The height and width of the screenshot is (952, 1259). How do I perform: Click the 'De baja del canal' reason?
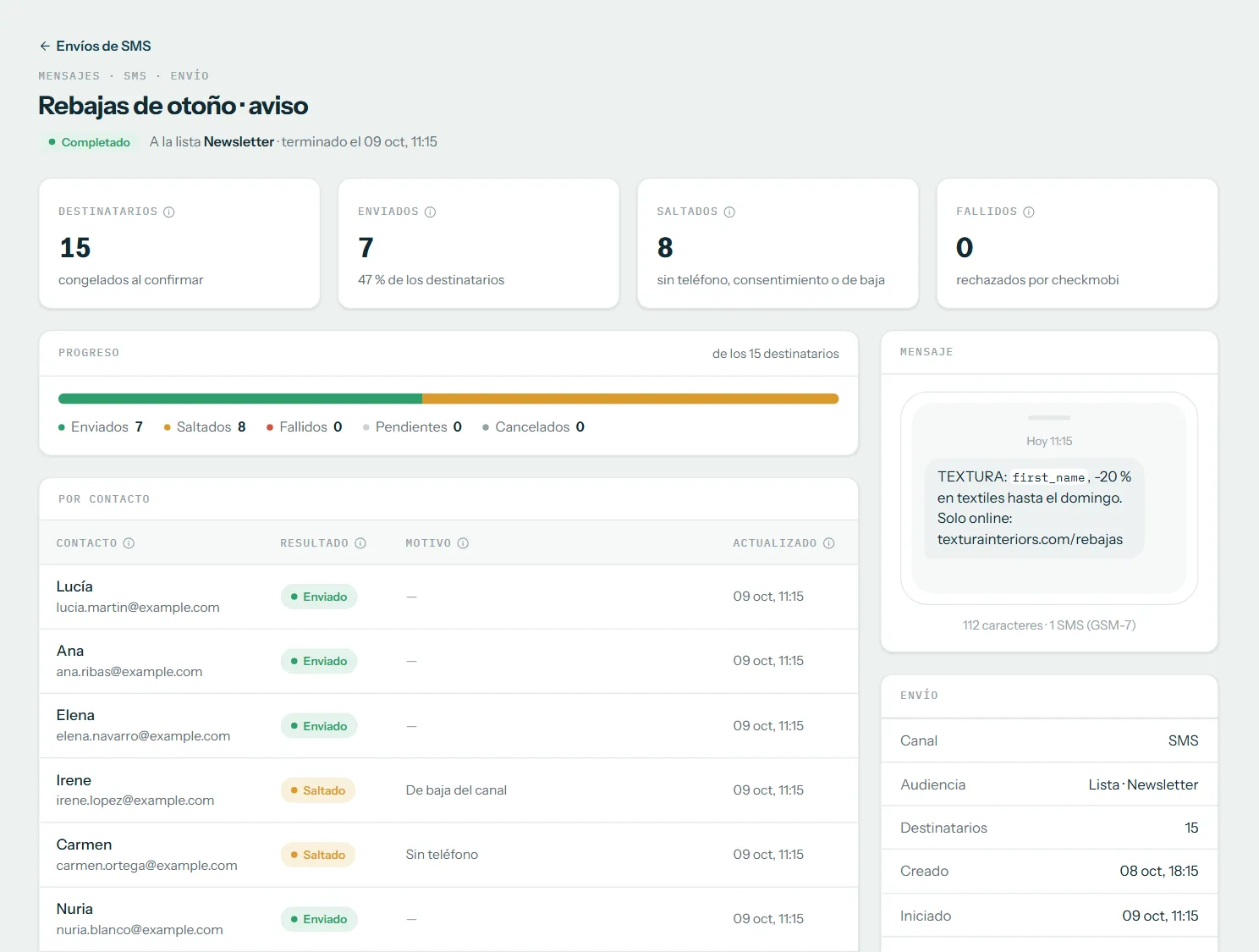456,790
